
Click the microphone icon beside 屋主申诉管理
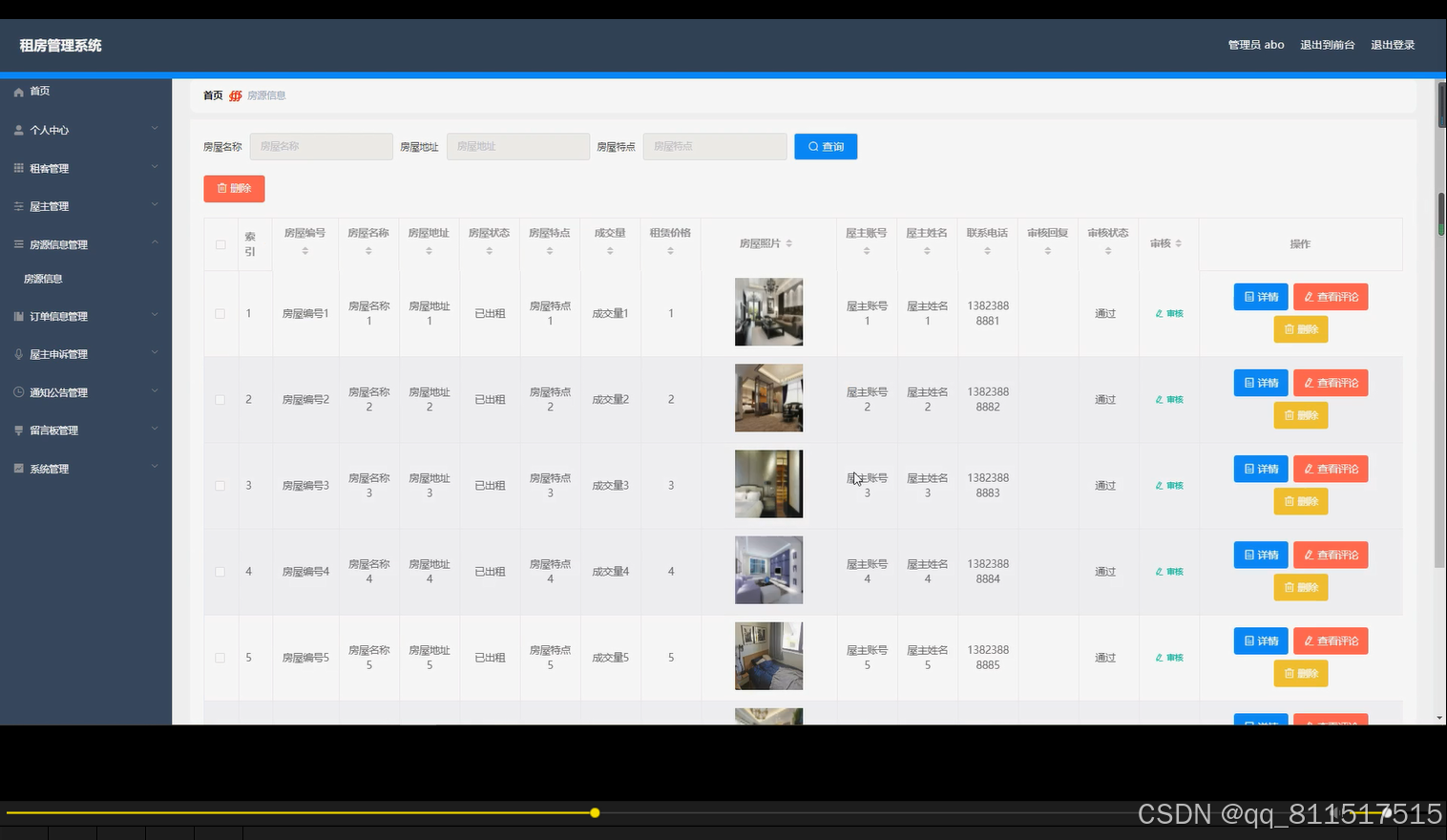[18, 354]
